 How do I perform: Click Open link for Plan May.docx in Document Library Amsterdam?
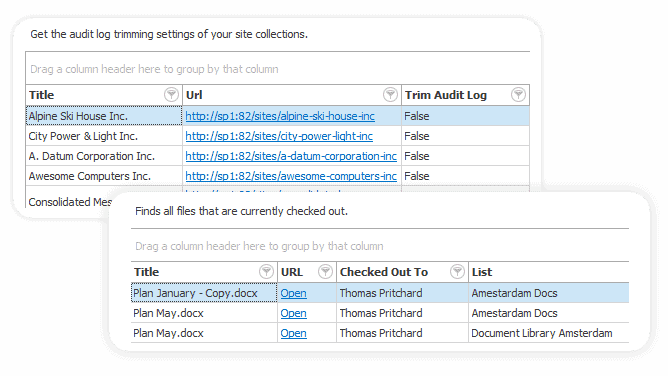(x=294, y=333)
